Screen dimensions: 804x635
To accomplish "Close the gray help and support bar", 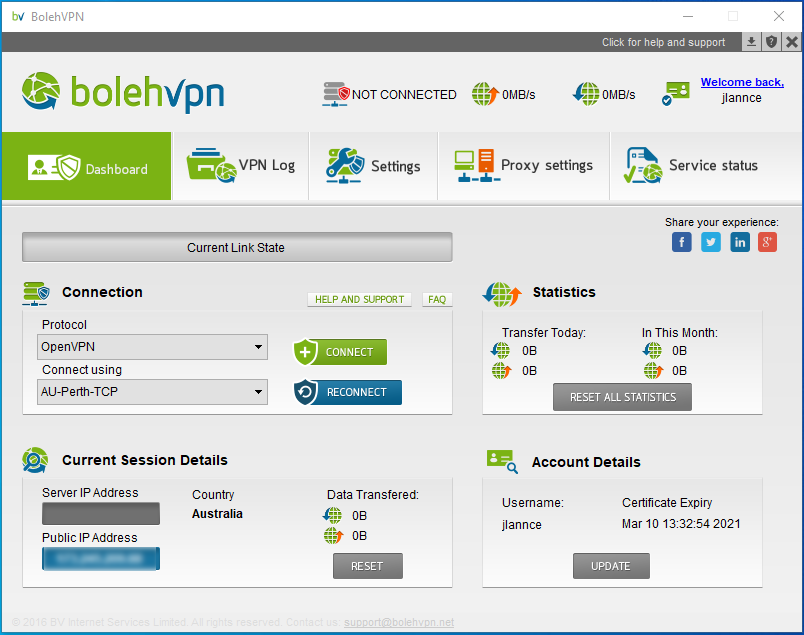I will coord(792,42).
